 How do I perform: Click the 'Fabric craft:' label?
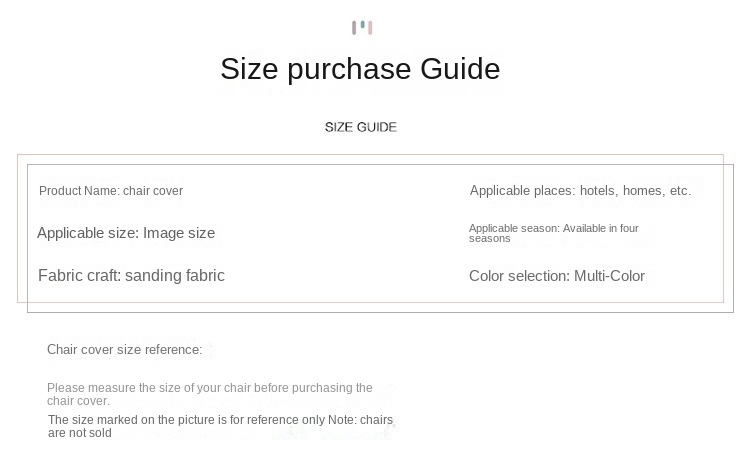[x=79, y=276]
